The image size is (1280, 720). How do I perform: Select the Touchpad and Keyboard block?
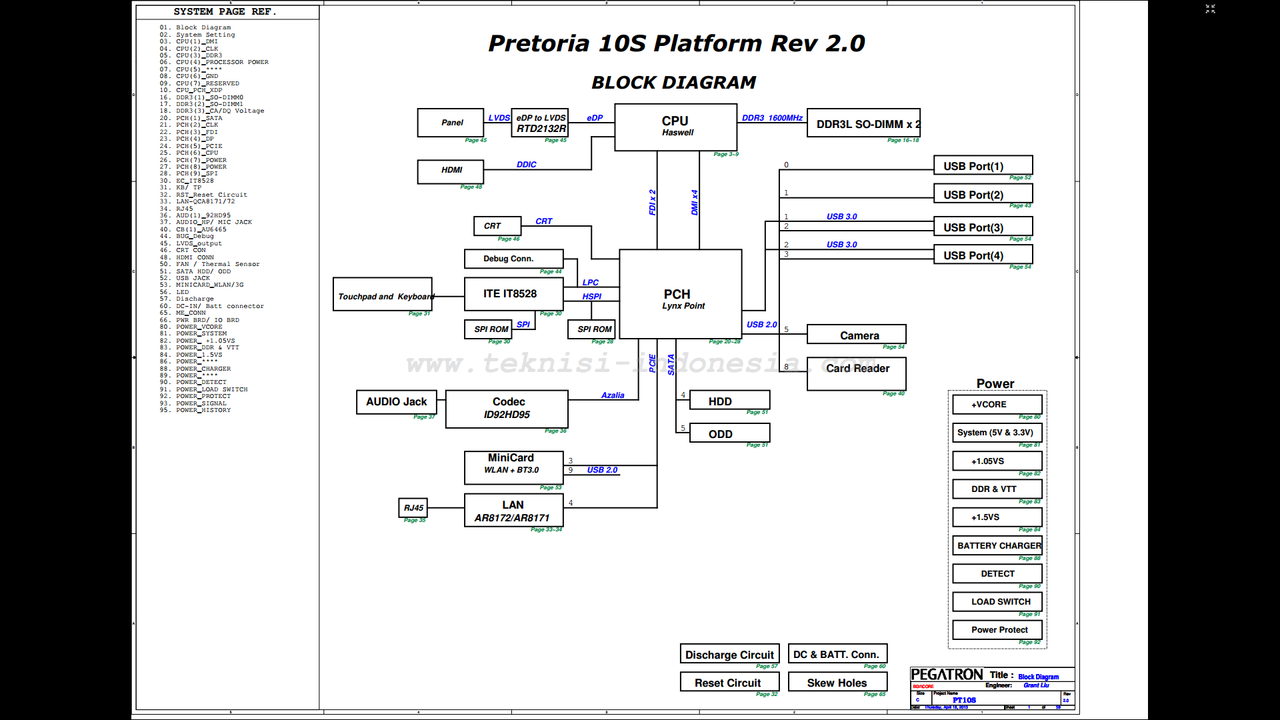coord(383,294)
